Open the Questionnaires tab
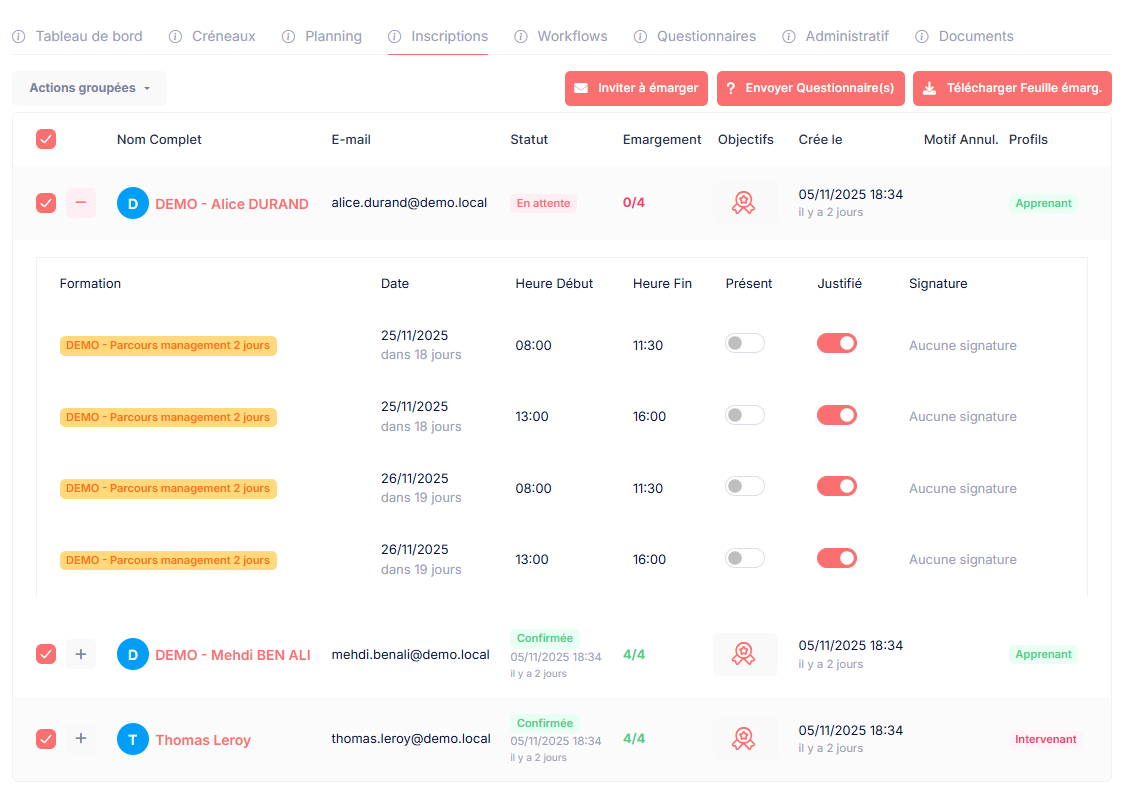This screenshot has height=790, width=1141. [706, 37]
